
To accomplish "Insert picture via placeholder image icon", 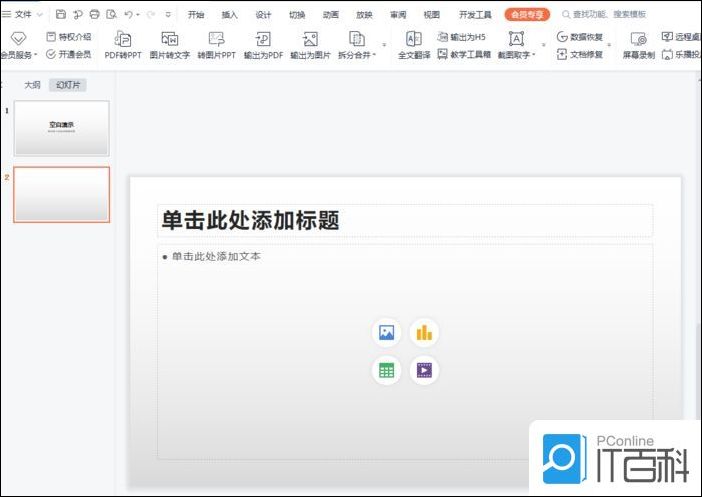I will (x=386, y=333).
